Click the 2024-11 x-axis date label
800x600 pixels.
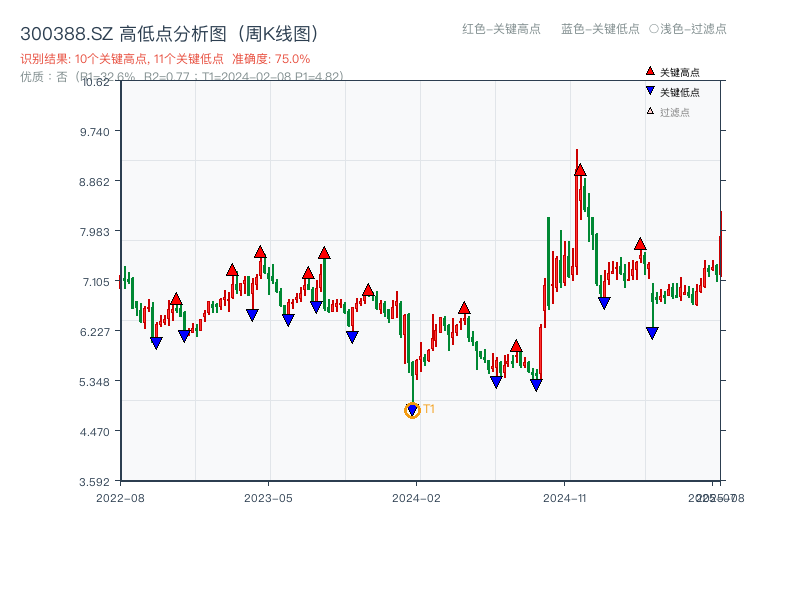click(564, 497)
